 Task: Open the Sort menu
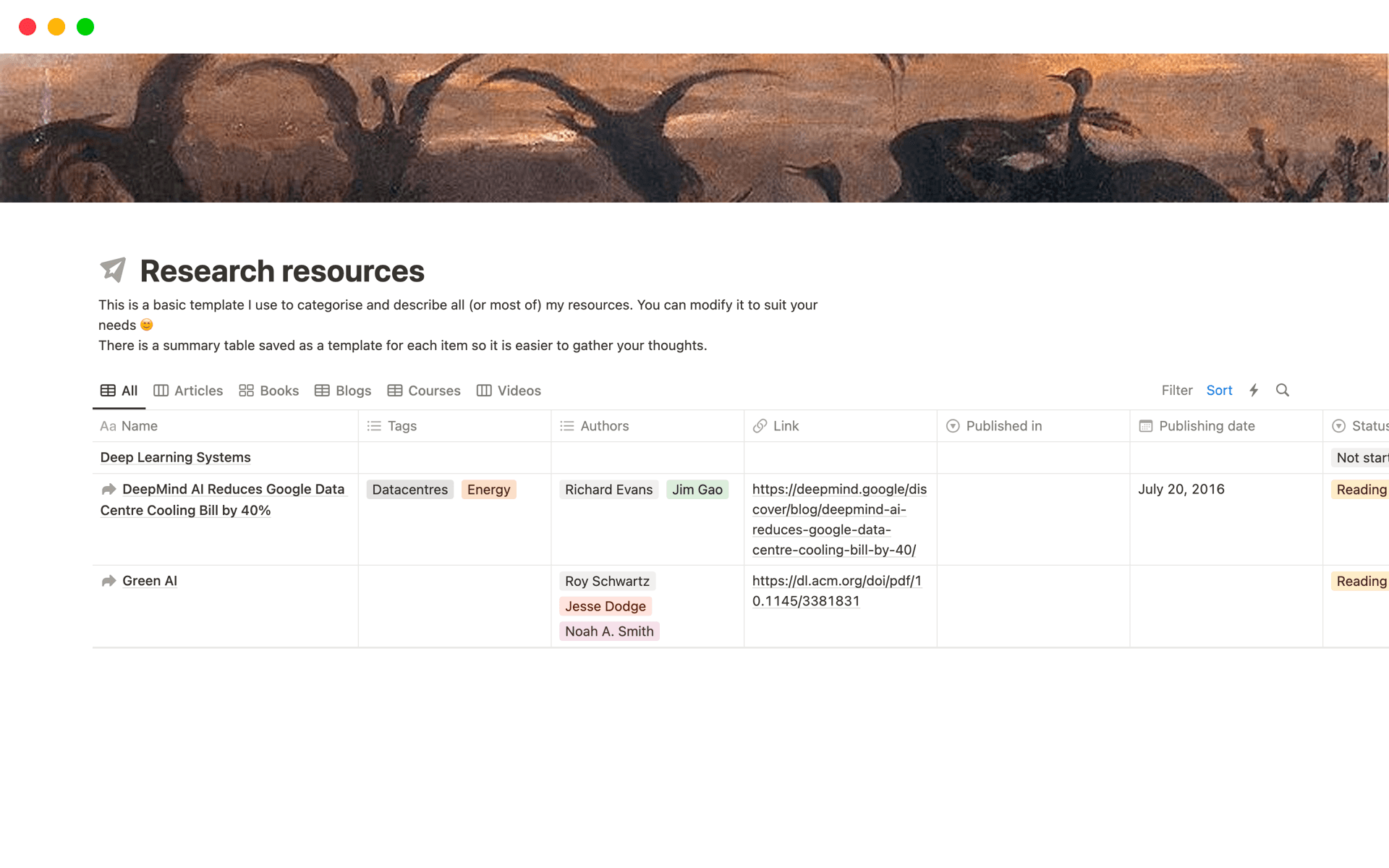[1219, 391]
